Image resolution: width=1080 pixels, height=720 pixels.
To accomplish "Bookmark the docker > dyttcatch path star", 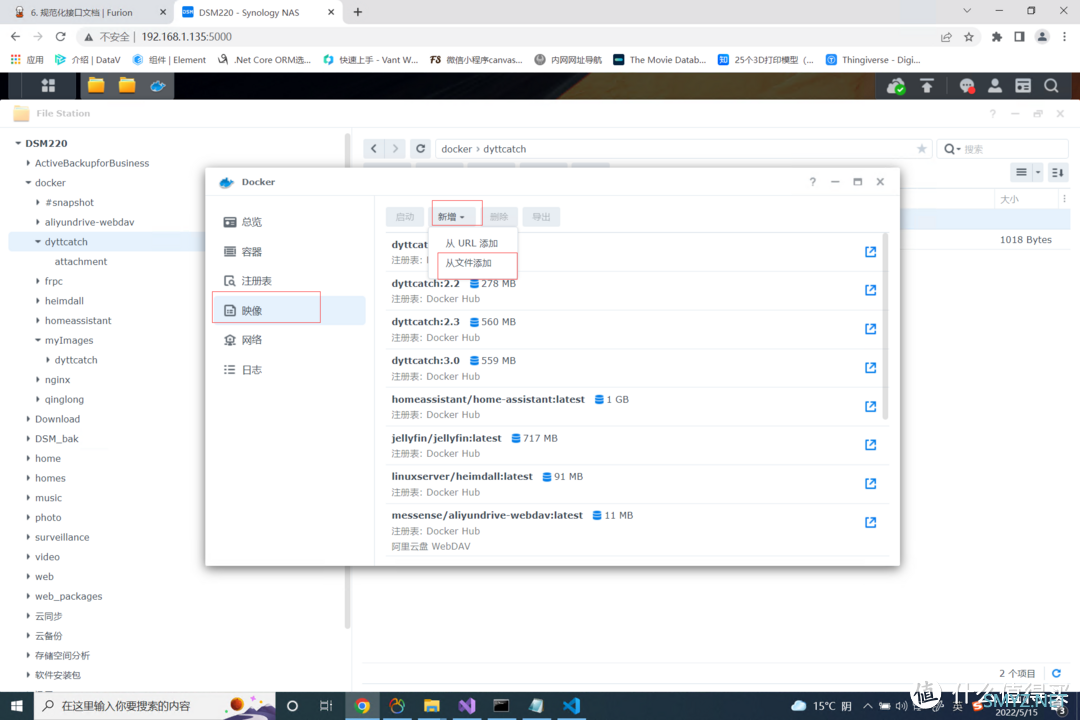I will click(922, 149).
